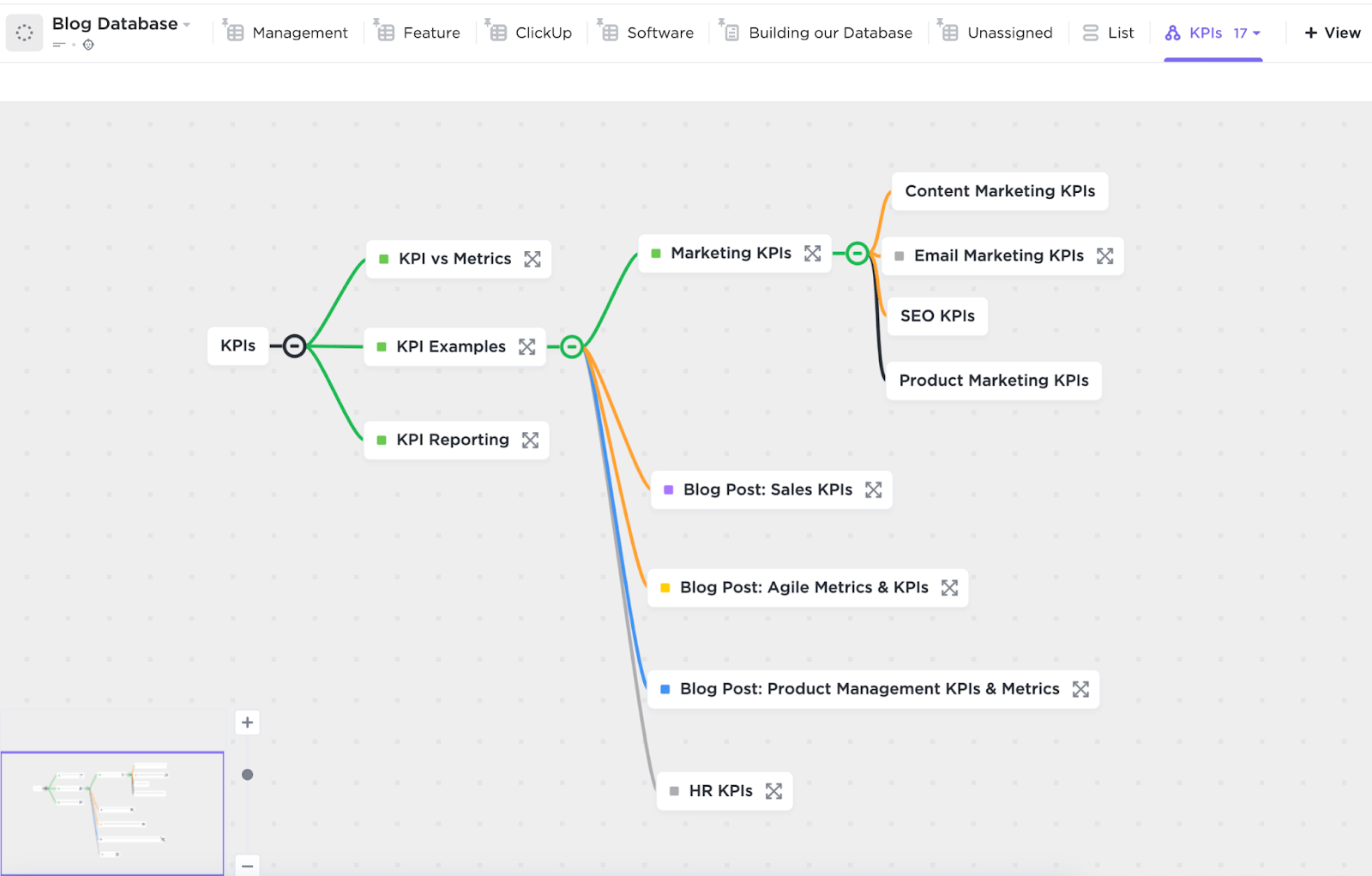Collapse the KPI Examples branch
The width and height of the screenshot is (1372, 876).
click(572, 347)
